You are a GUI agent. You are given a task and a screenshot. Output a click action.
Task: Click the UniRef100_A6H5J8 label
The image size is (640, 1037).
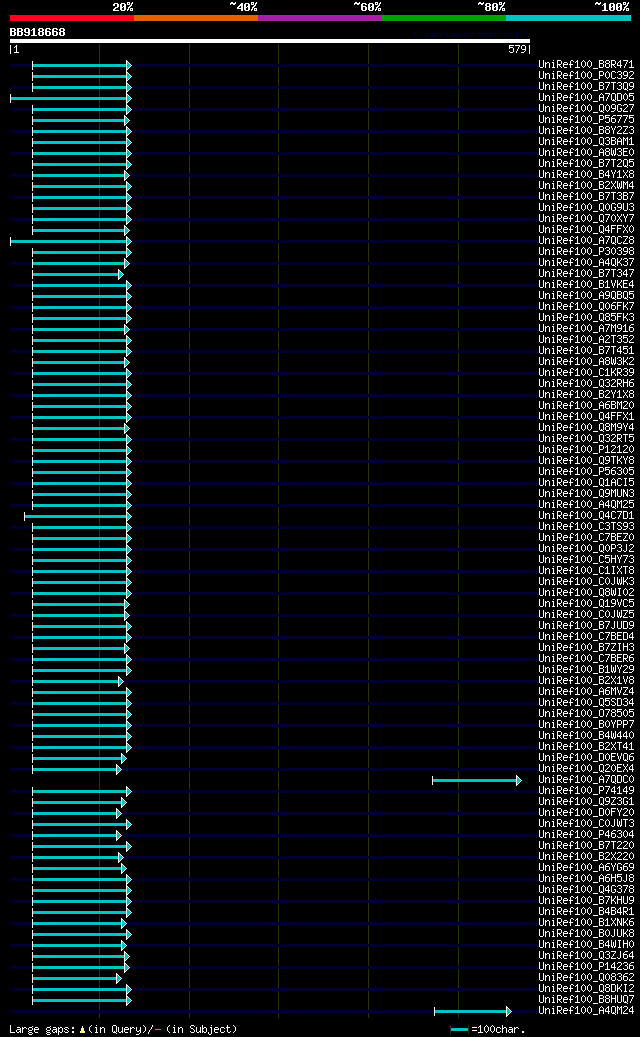pyautogui.click(x=586, y=879)
